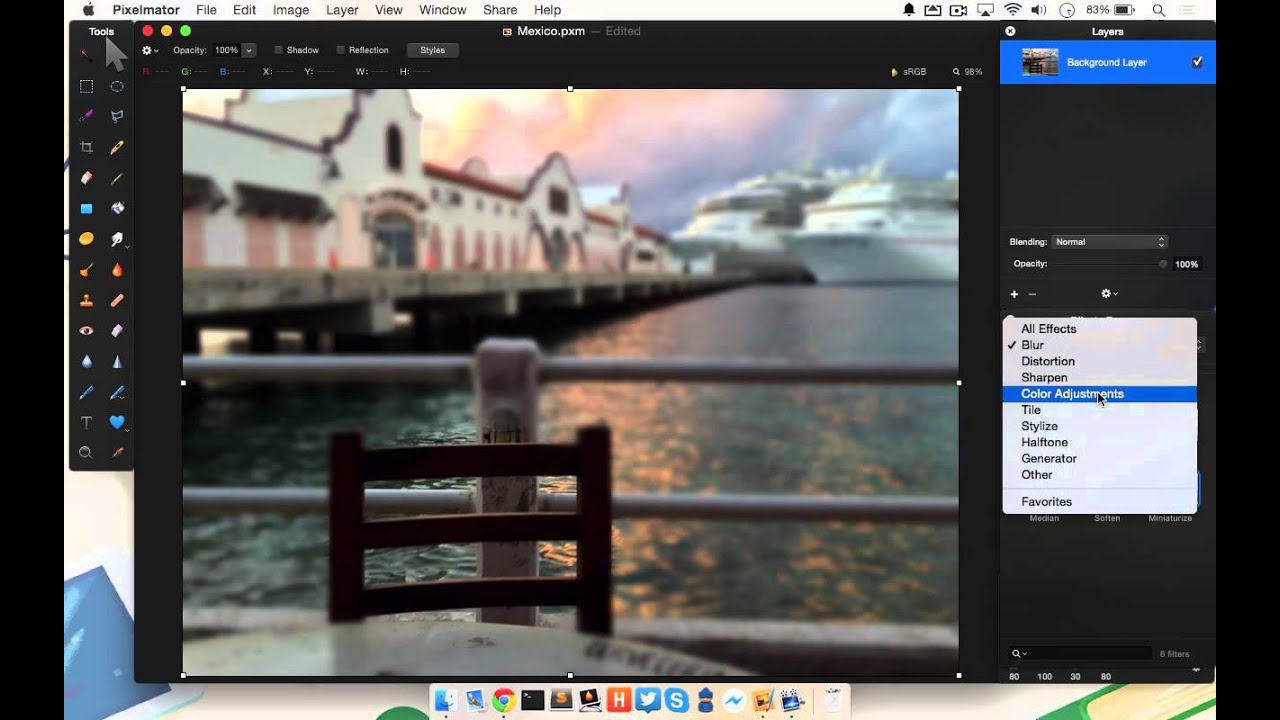Click remove layer minus icon
The width and height of the screenshot is (1280, 720).
tap(1032, 294)
